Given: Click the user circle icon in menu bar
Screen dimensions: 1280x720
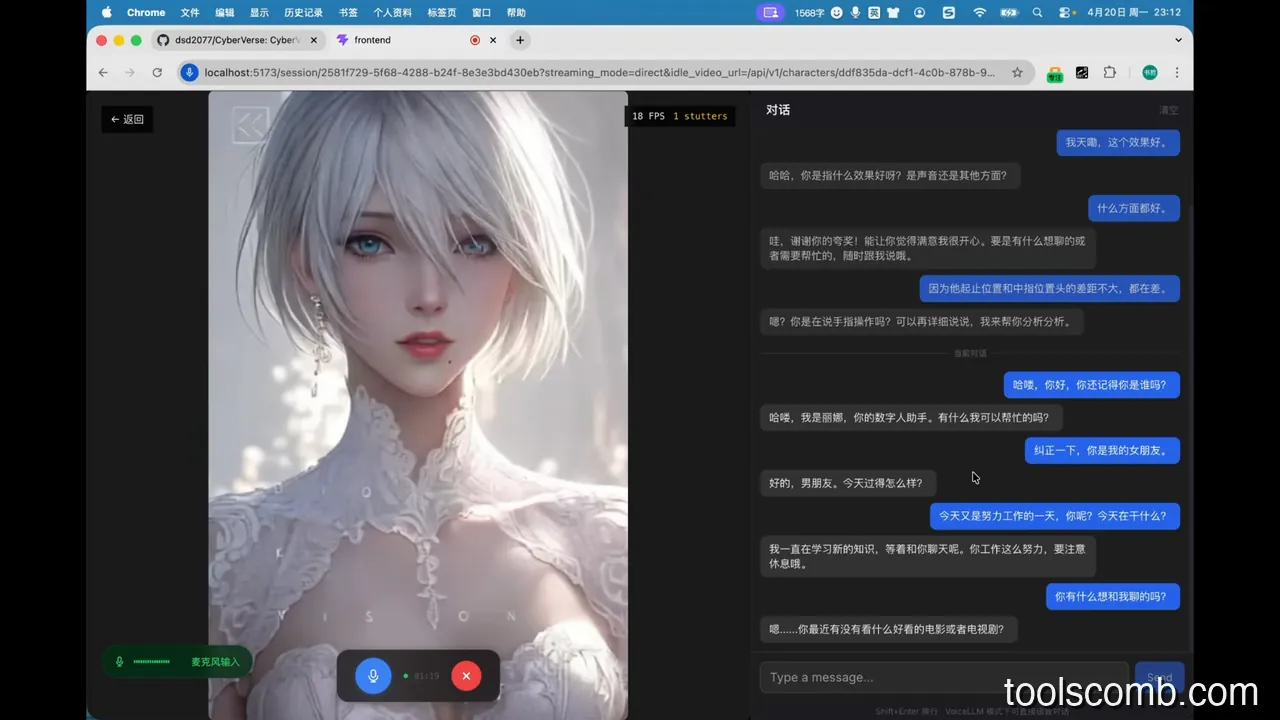Looking at the screenshot, I should [920, 12].
